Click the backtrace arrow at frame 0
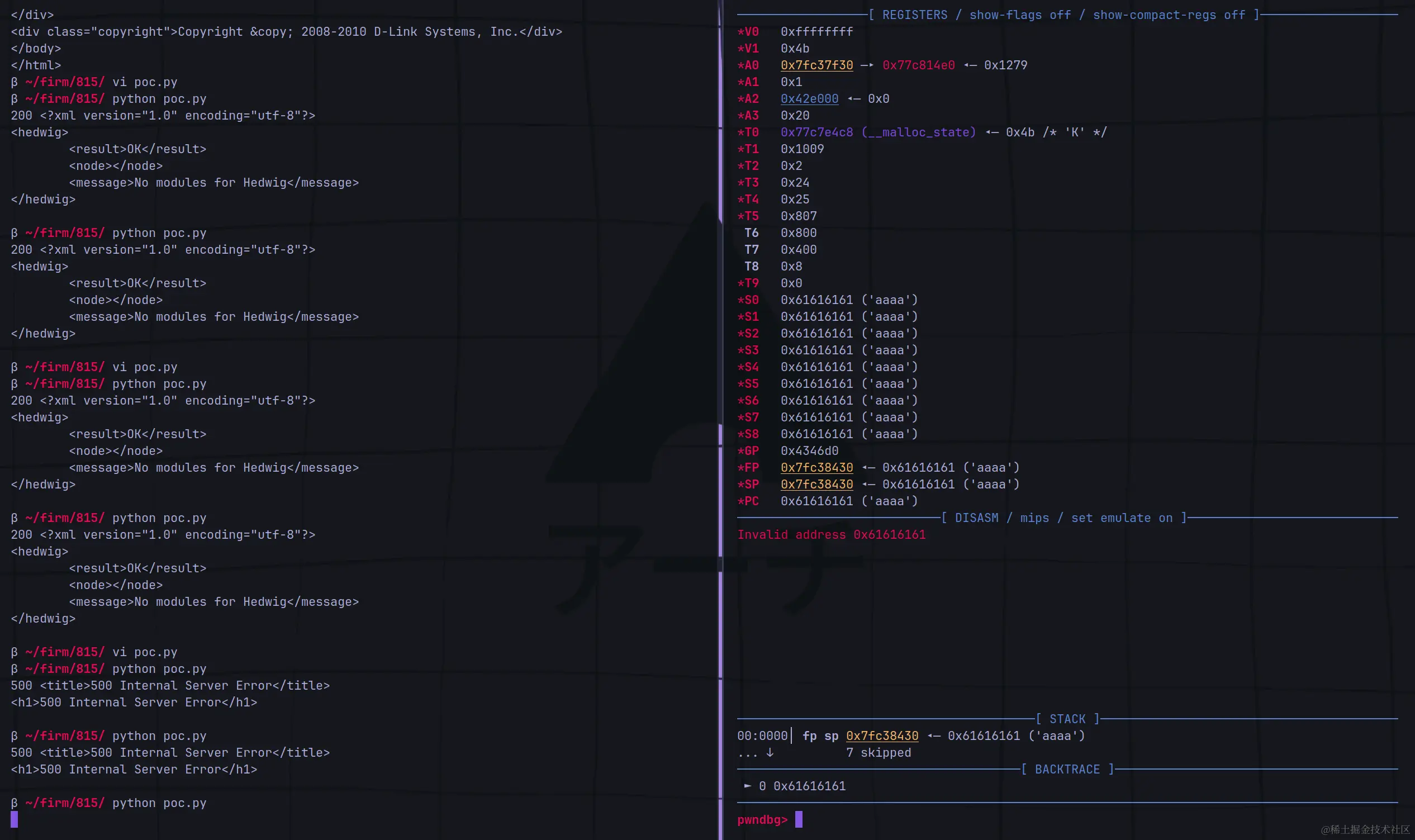1415x840 pixels. coord(748,786)
